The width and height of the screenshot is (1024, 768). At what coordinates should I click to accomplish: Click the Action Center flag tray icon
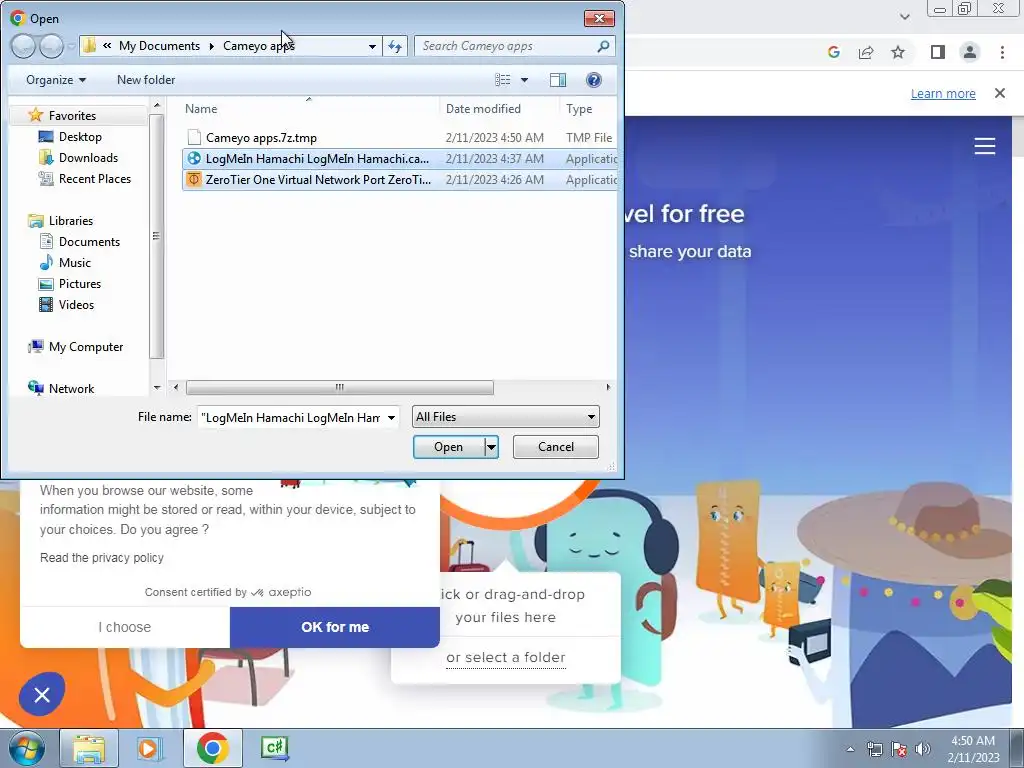899,749
